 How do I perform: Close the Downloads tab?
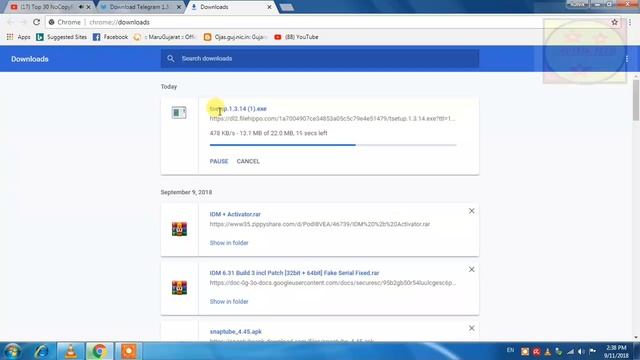point(269,7)
